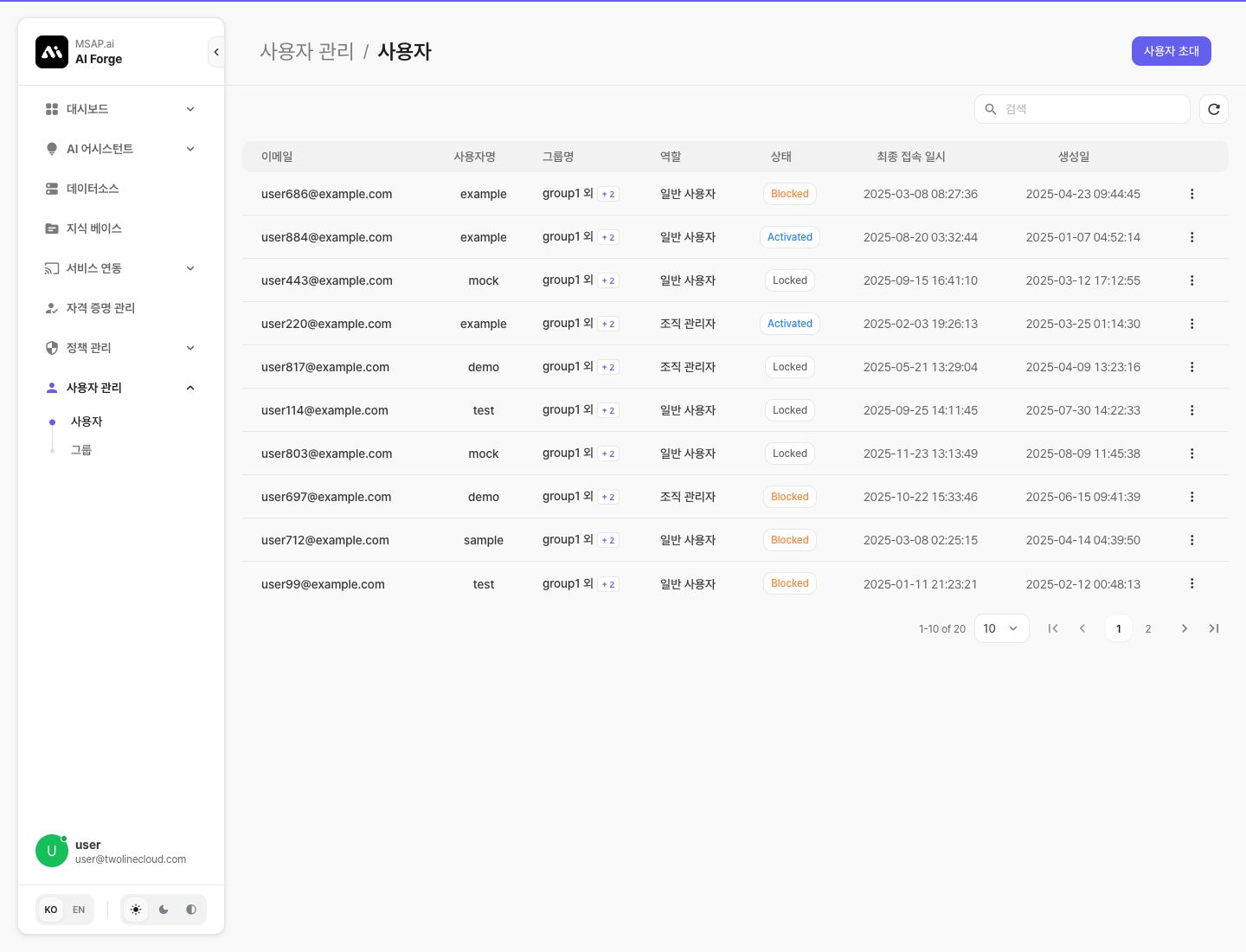Image resolution: width=1246 pixels, height=952 pixels.
Task: Click the 최종 접속 일시 column header
Action: pyautogui.click(x=911, y=157)
